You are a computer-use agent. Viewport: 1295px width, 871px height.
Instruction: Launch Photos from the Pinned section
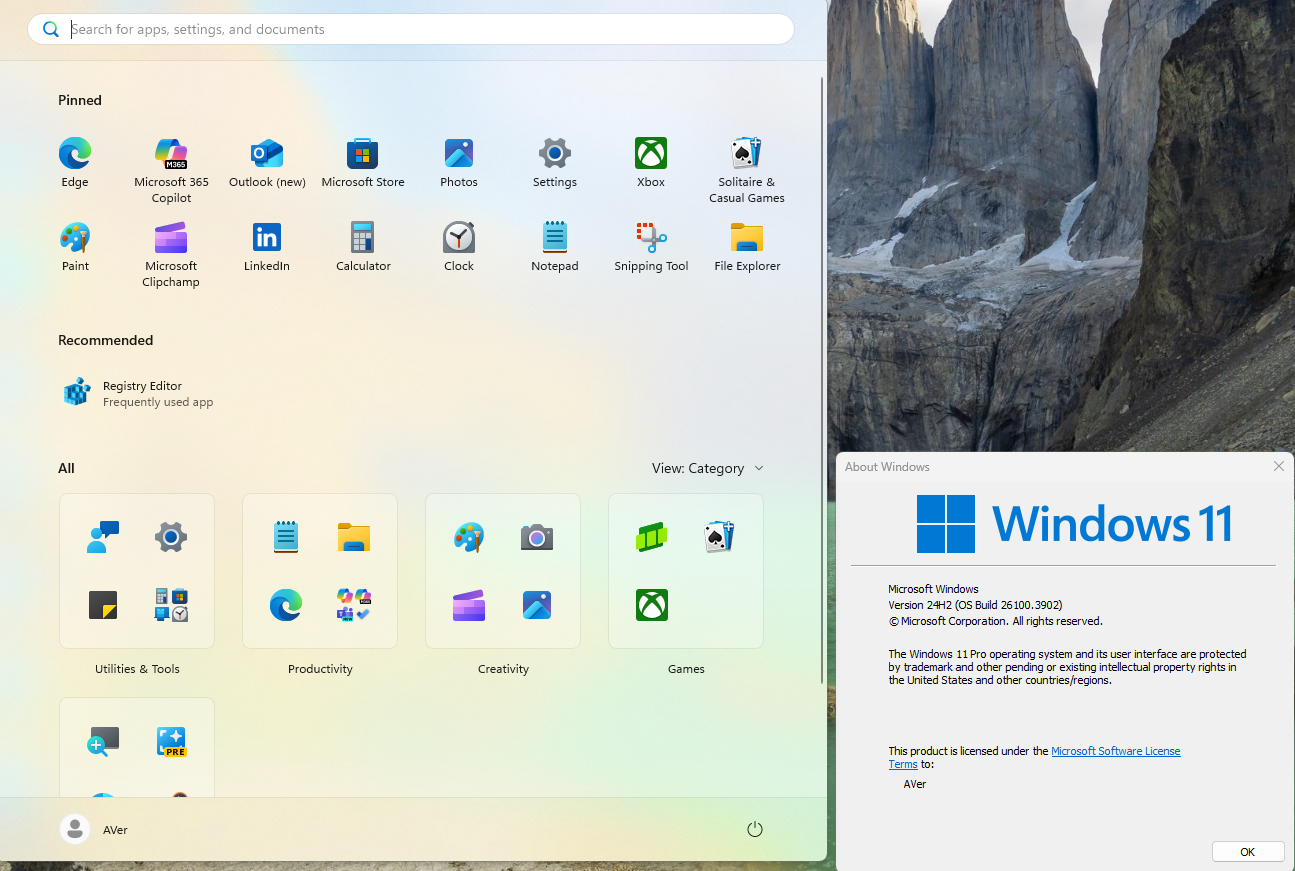(459, 163)
